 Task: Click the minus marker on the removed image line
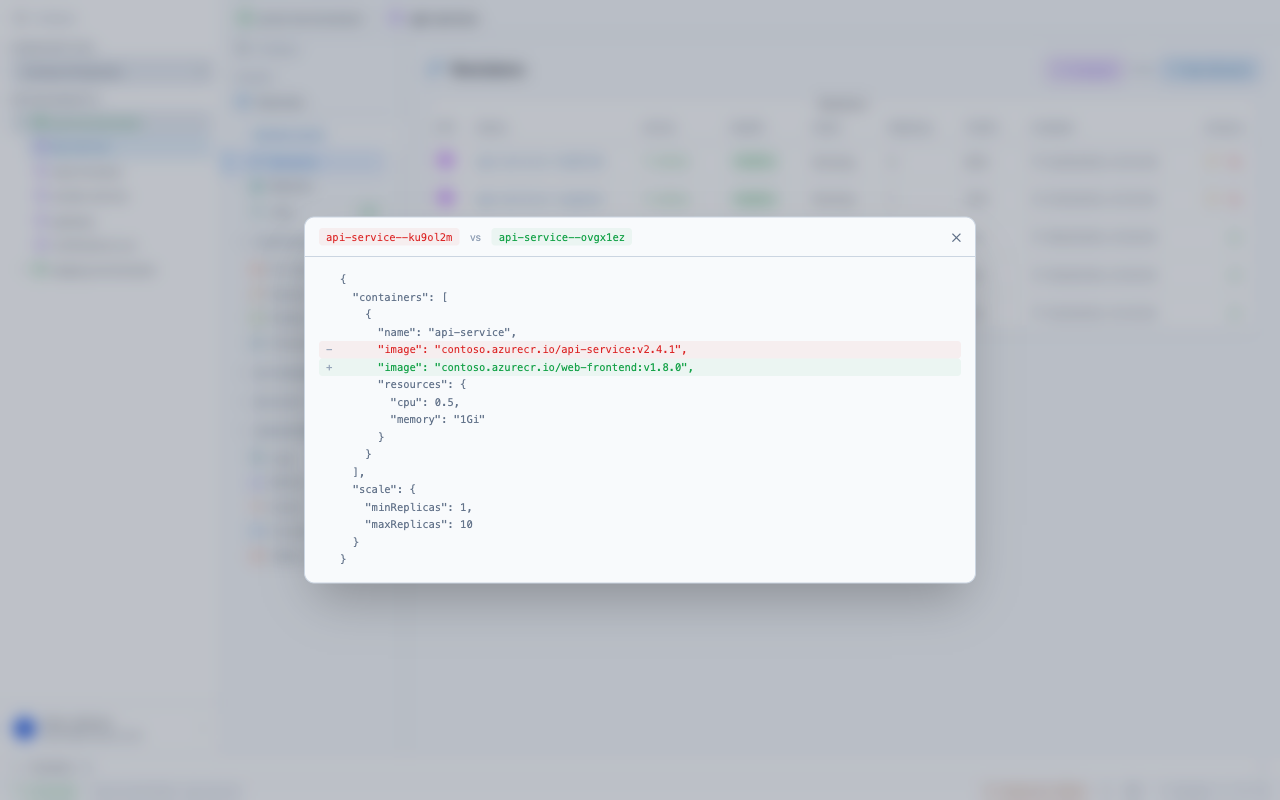(x=328, y=349)
